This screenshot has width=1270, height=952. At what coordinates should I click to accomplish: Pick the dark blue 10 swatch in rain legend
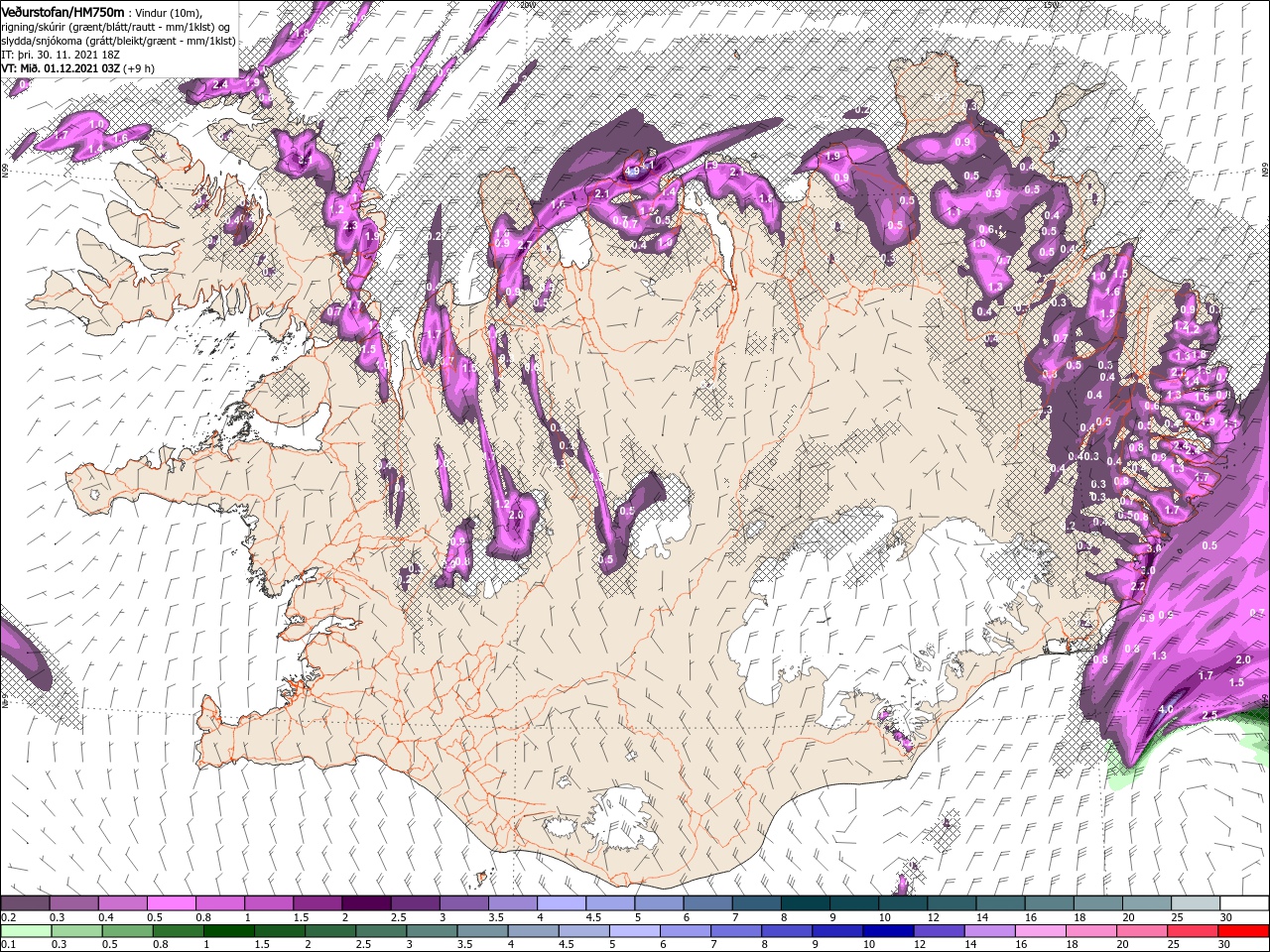pyautogui.click(x=887, y=930)
